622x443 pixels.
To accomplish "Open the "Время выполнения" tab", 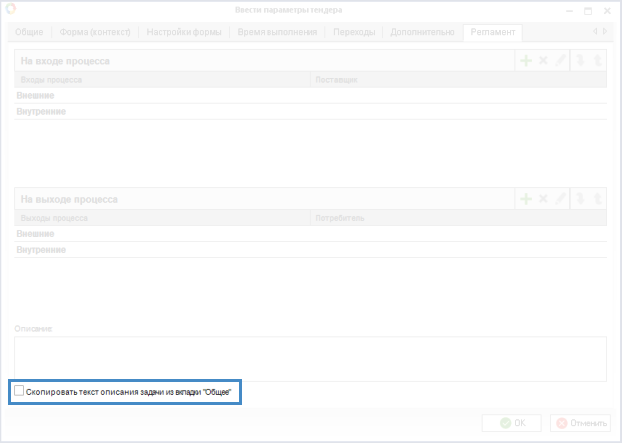I will point(278,32).
